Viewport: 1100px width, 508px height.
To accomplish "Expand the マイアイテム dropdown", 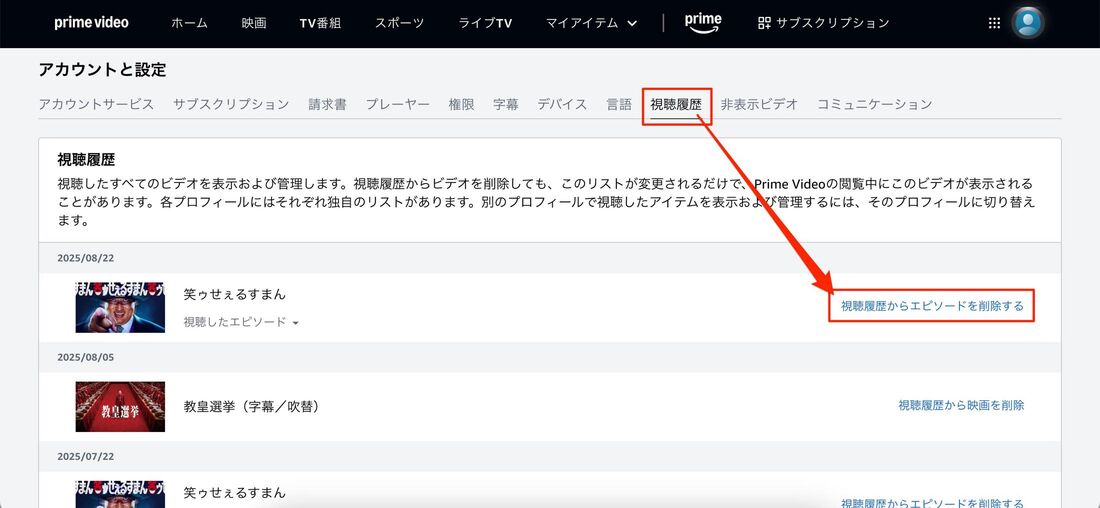I will coord(591,23).
